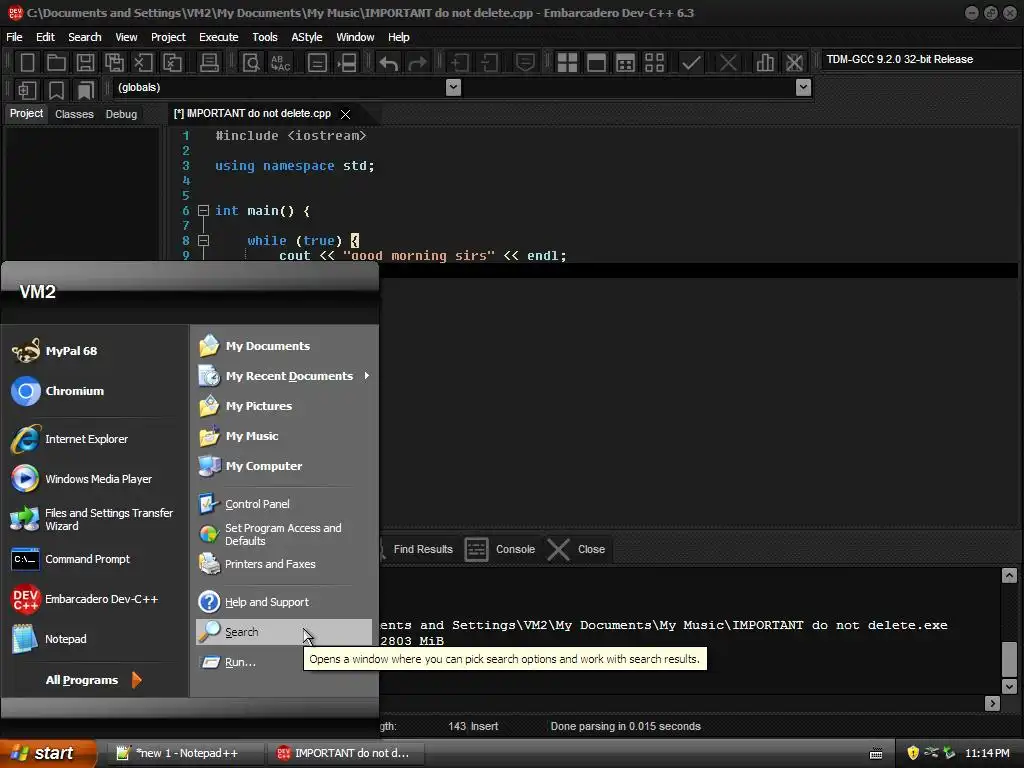The height and width of the screenshot is (768, 1024).
Task: Open Help and Support
Action: tap(284, 601)
